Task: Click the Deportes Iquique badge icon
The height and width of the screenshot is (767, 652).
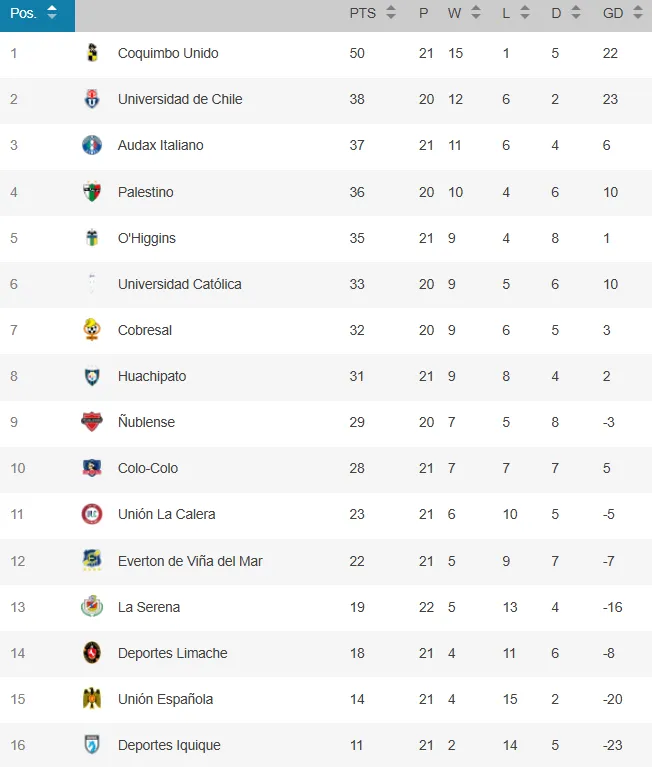Action: point(92,745)
